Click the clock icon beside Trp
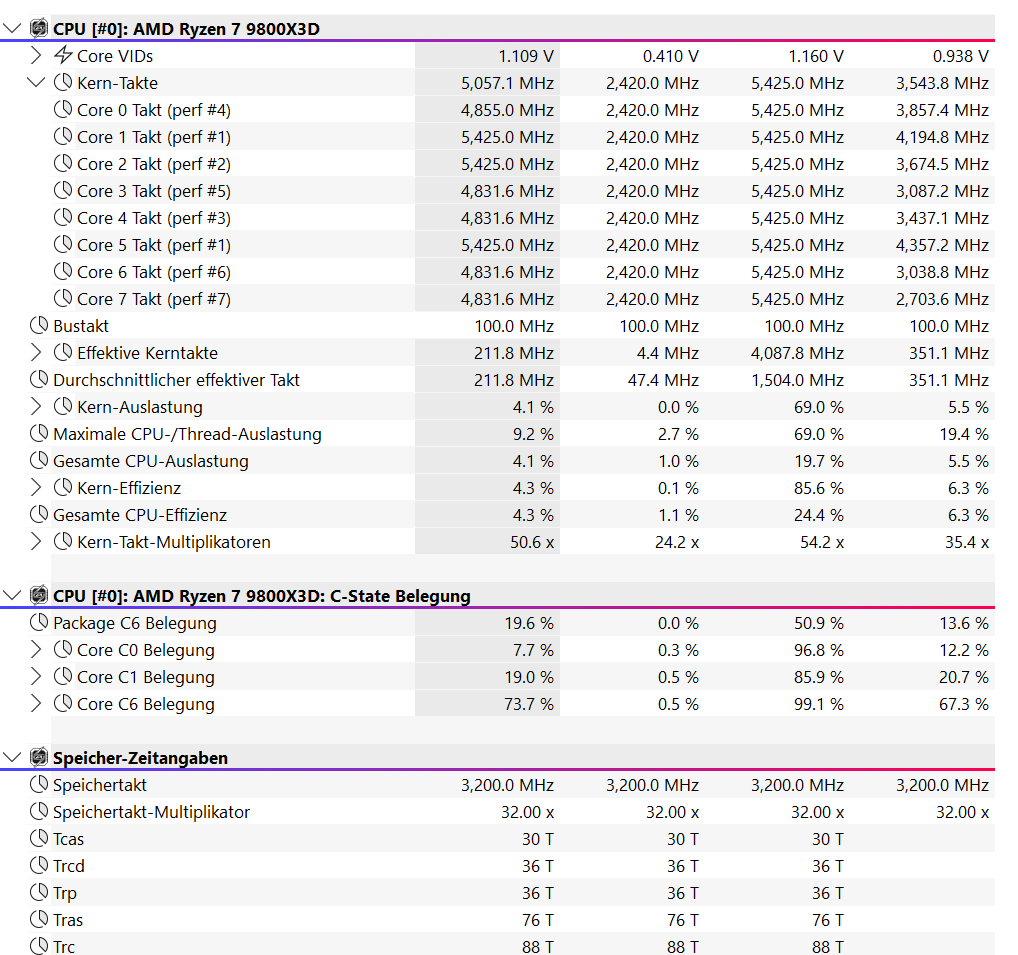Screen dimensions: 1018x955 (x=39, y=892)
